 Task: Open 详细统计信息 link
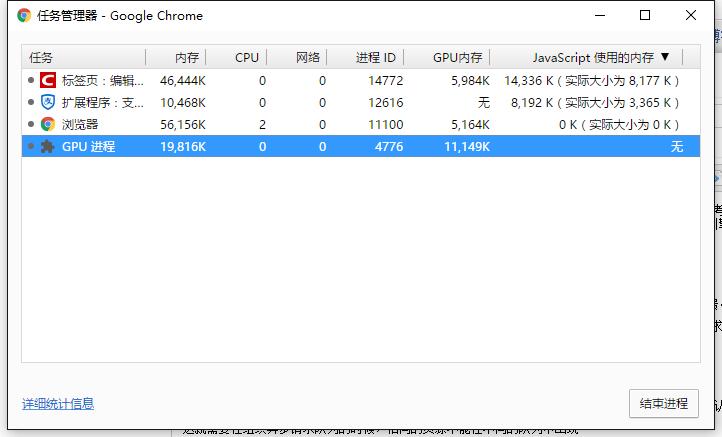pyautogui.click(x=58, y=404)
